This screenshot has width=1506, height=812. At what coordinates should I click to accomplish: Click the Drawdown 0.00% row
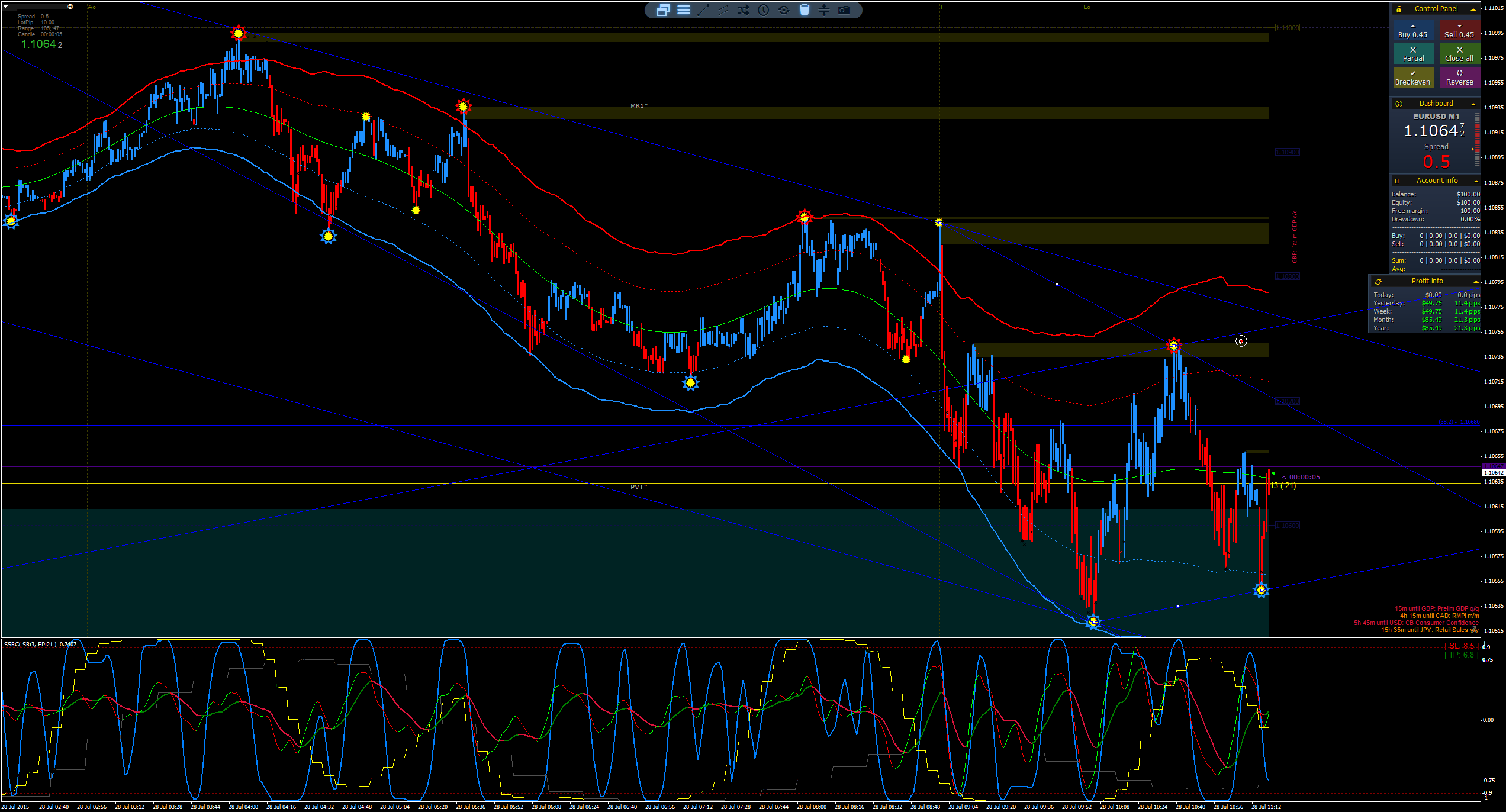[1436, 219]
